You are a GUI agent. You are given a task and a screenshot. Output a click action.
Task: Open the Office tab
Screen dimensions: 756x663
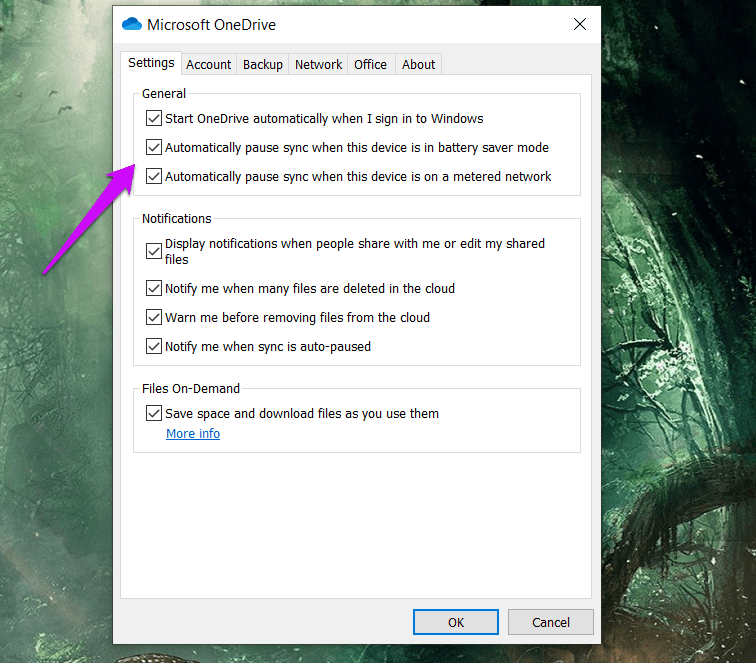pyautogui.click(x=370, y=65)
